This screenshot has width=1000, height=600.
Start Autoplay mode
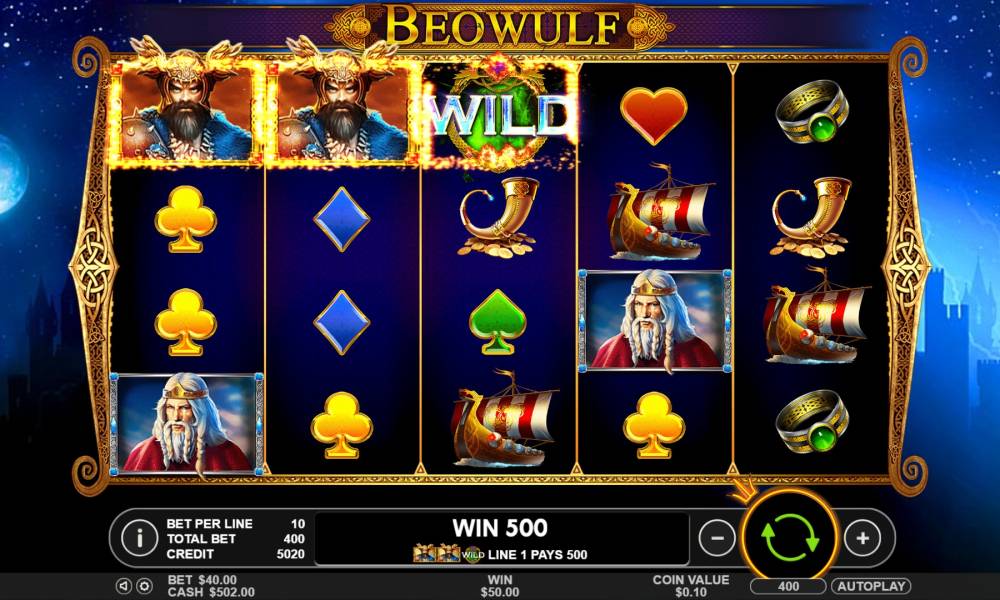[x=871, y=586]
